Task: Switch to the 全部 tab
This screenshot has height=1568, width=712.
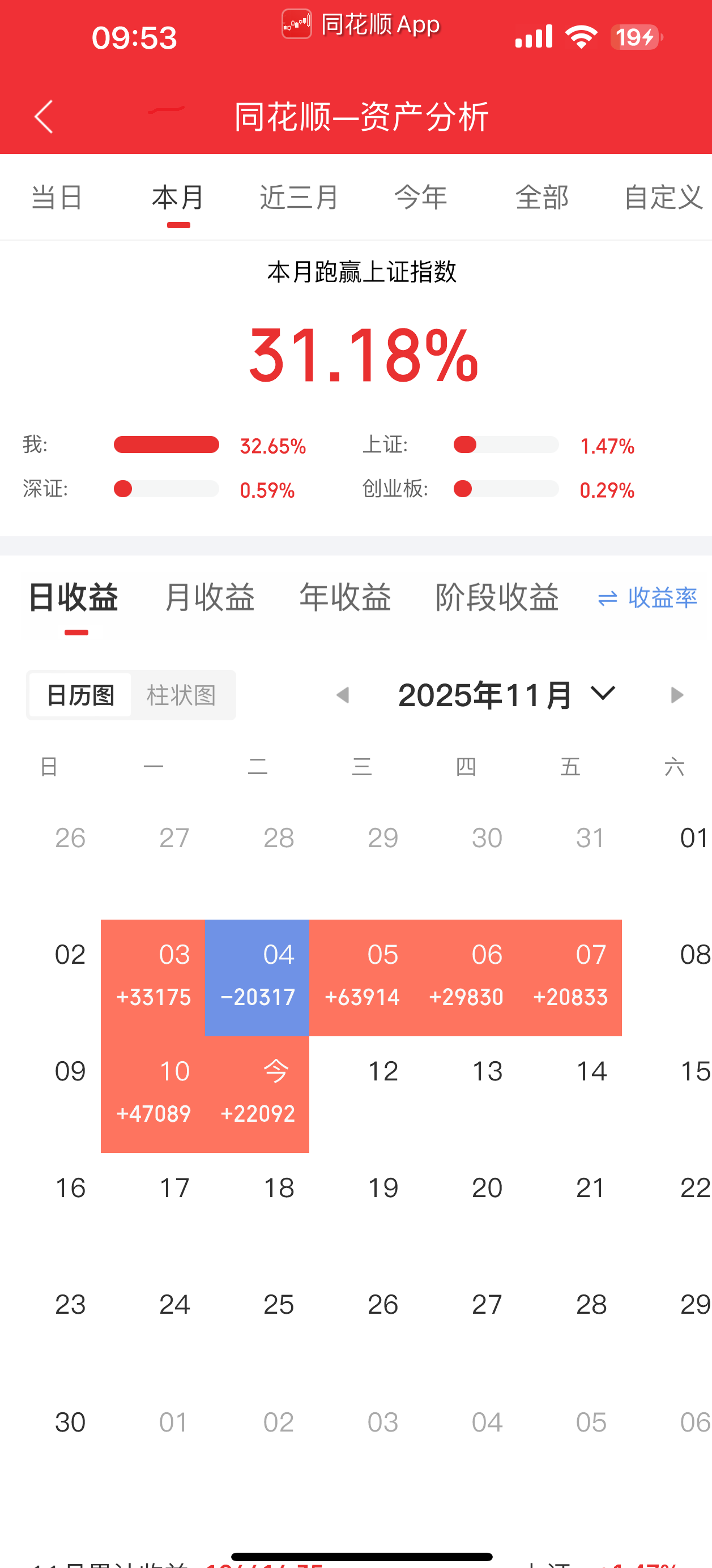Action: [542, 197]
